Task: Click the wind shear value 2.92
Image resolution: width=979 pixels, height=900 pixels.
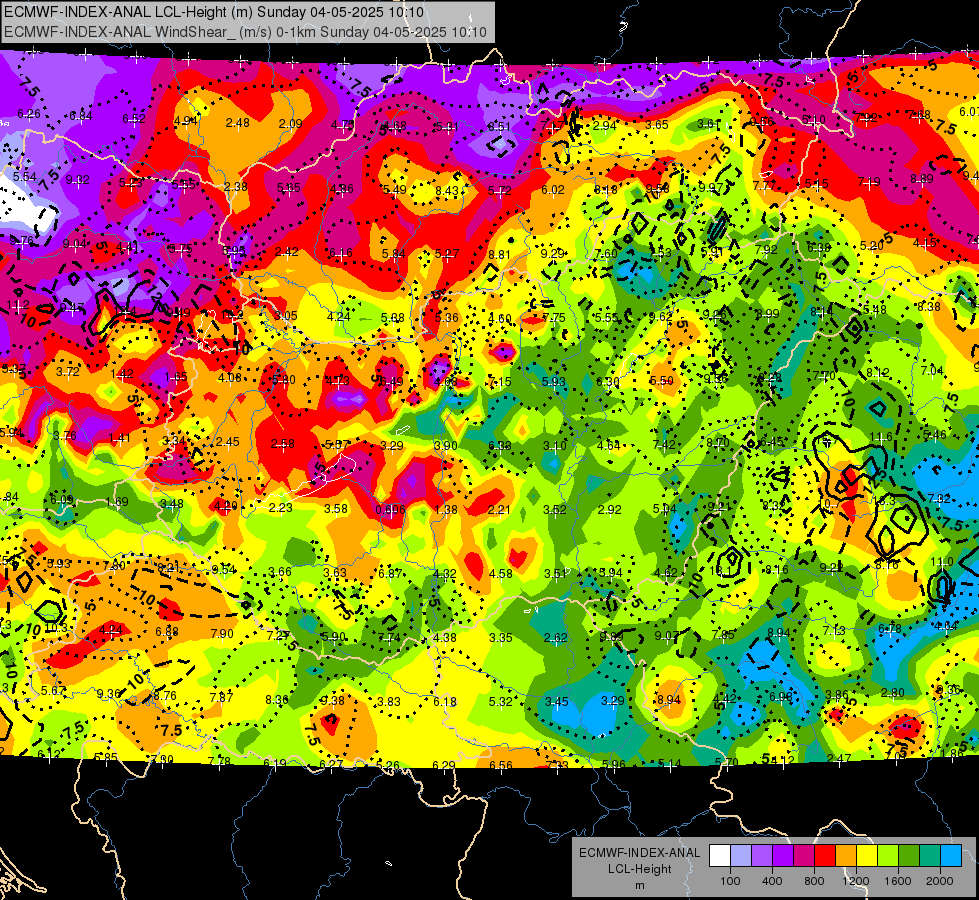Action: (609, 510)
